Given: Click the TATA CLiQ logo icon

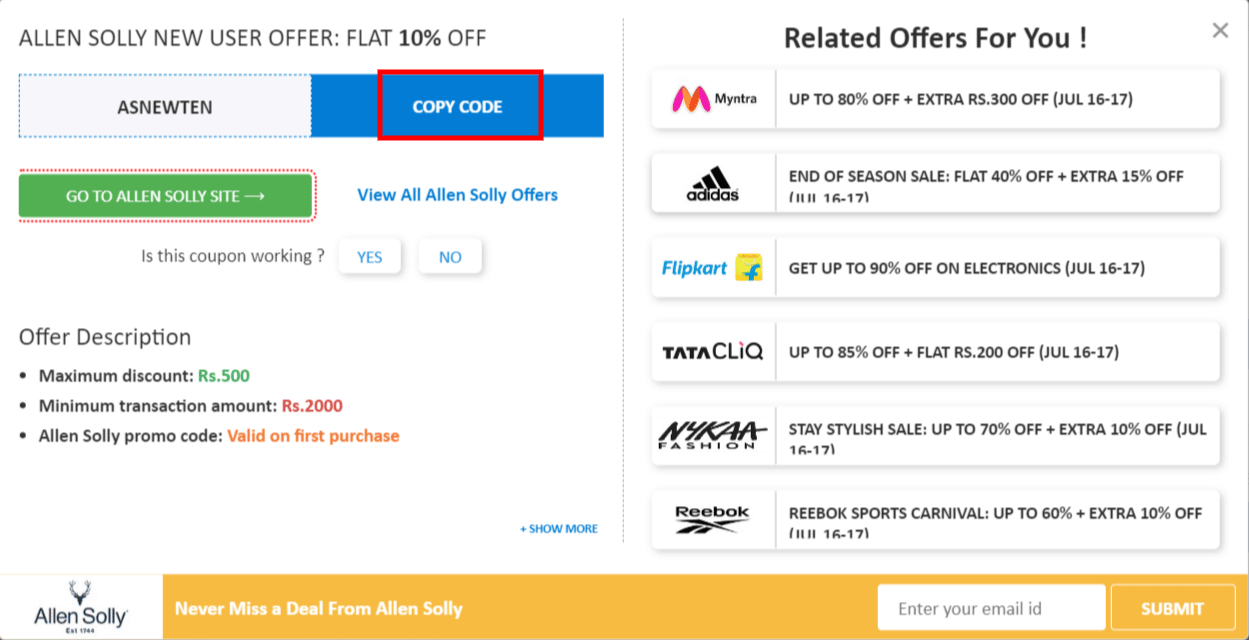Looking at the screenshot, I should coord(712,352).
